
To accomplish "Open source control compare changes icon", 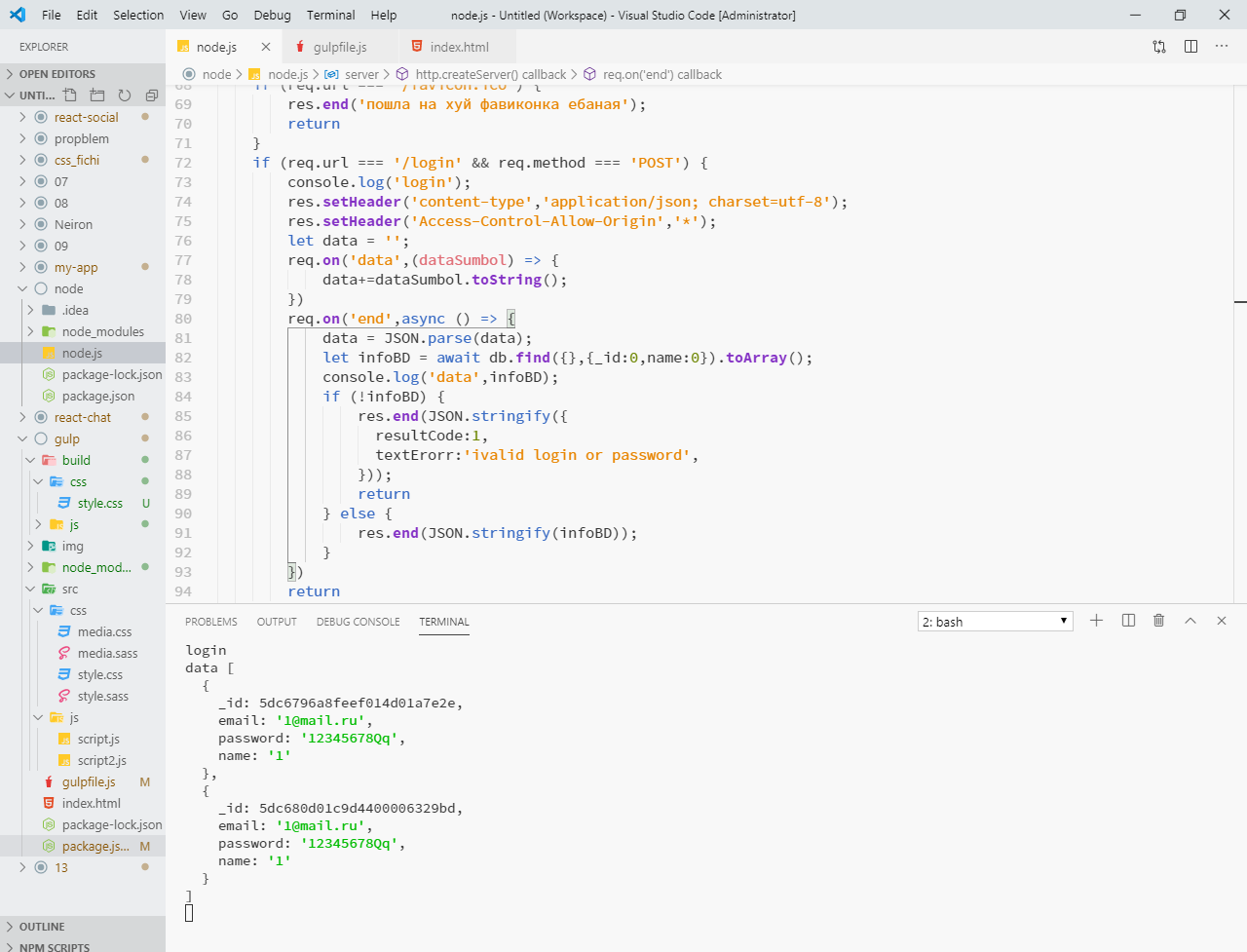I will [x=1159, y=47].
